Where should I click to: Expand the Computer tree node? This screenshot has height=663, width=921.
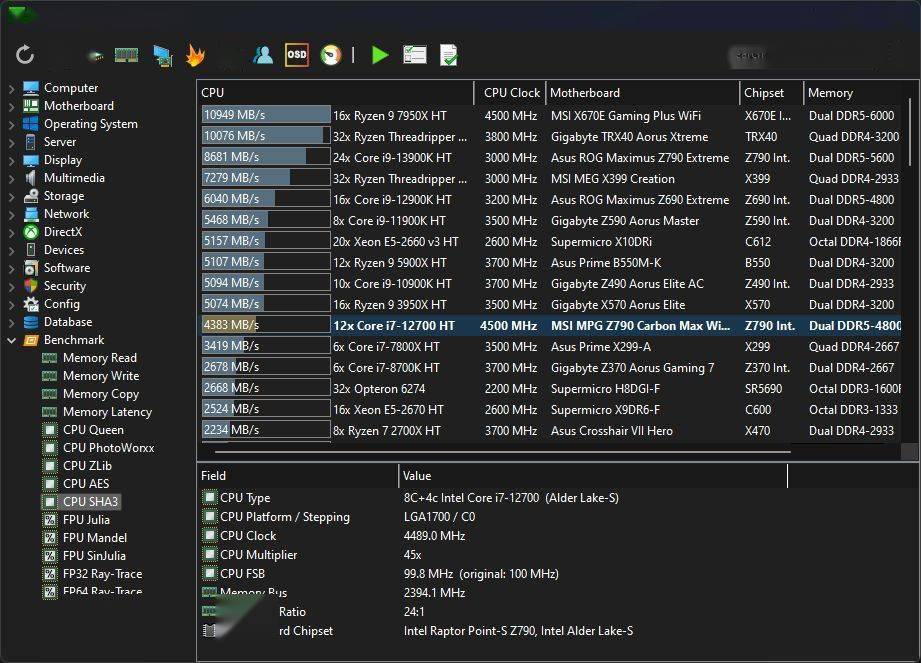coord(12,88)
